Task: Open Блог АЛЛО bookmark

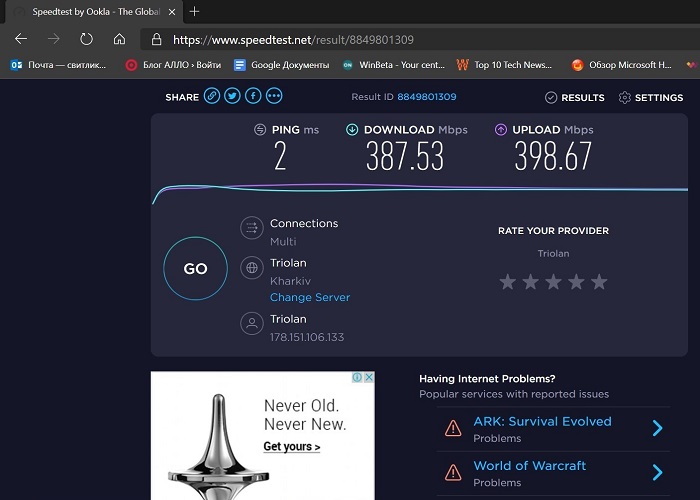Action: point(173,65)
